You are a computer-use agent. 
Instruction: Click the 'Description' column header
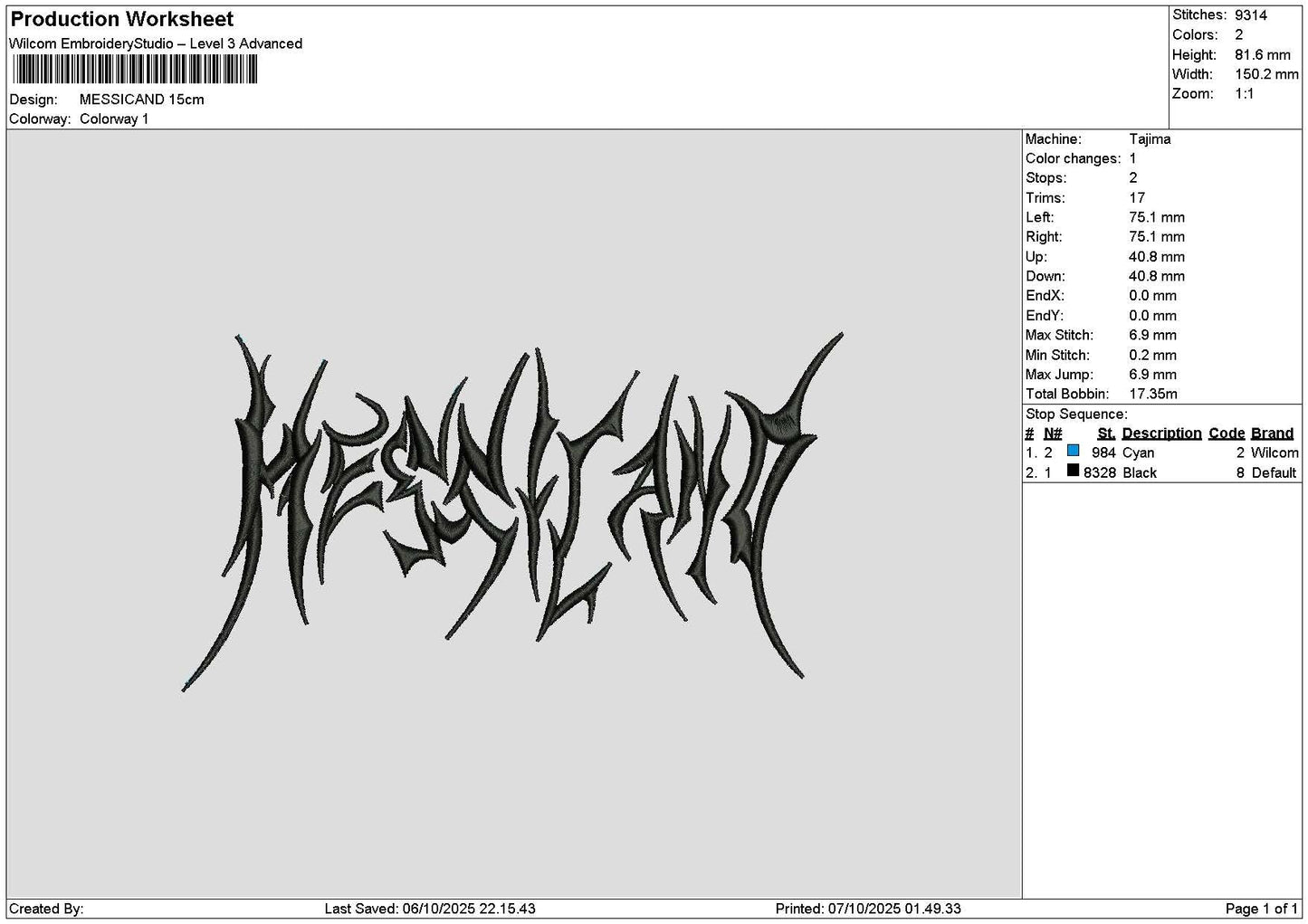point(1161,433)
